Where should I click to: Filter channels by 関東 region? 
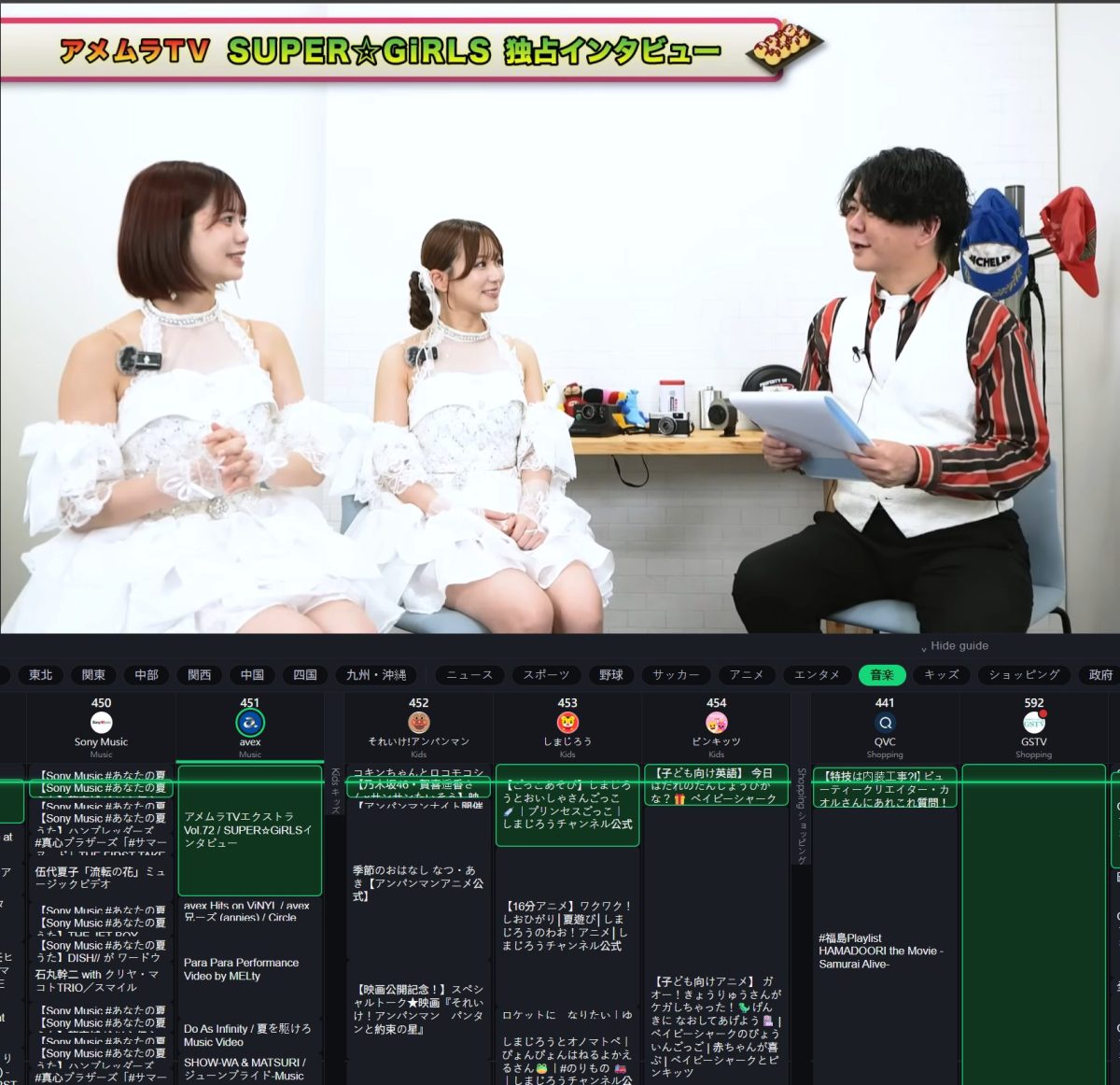point(93,674)
